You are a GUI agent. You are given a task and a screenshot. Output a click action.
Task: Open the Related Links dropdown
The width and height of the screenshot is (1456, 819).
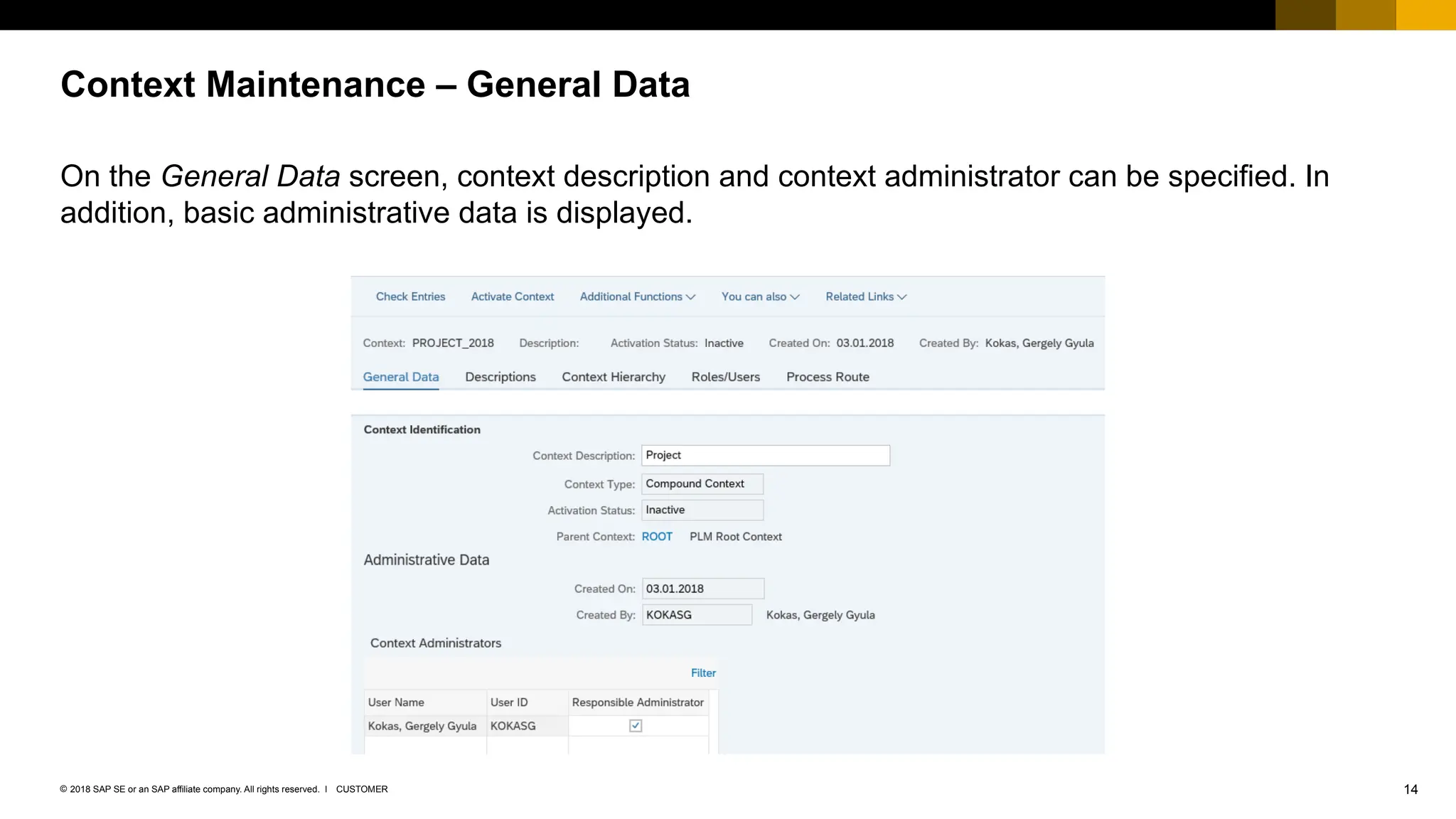(866, 296)
